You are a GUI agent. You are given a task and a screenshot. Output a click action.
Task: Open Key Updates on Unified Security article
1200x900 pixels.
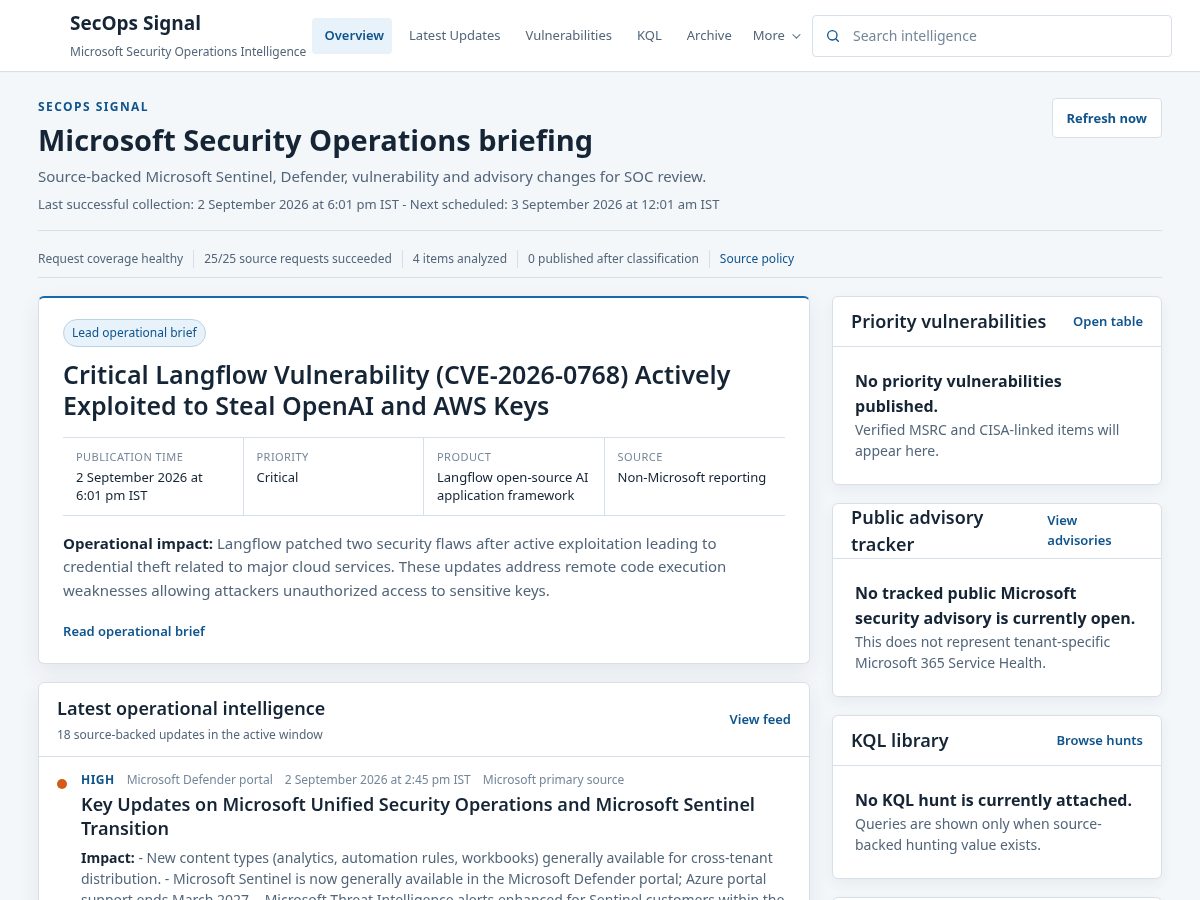point(418,816)
